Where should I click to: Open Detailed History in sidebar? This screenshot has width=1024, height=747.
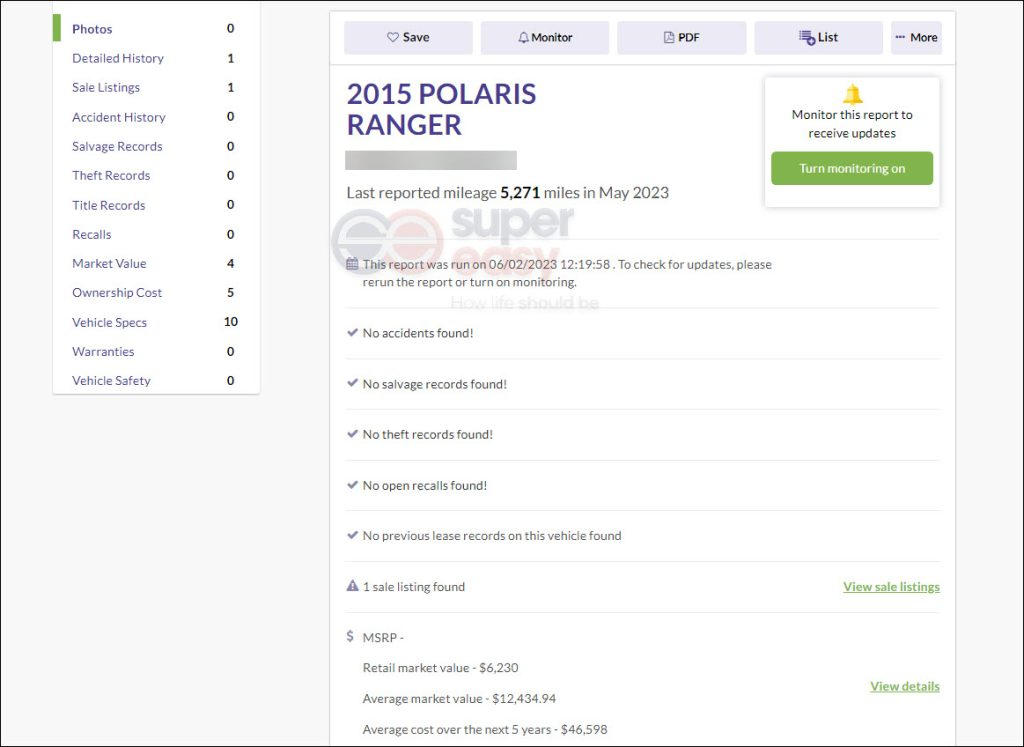pos(118,58)
